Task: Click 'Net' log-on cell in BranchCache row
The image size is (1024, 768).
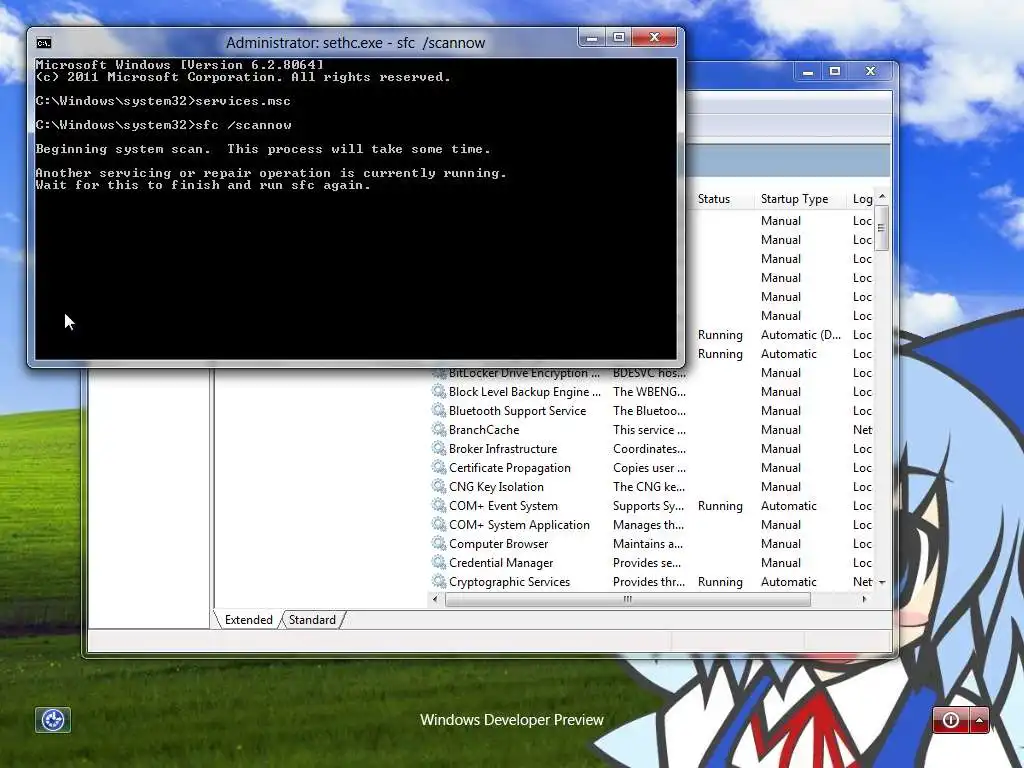Action: [x=862, y=430]
